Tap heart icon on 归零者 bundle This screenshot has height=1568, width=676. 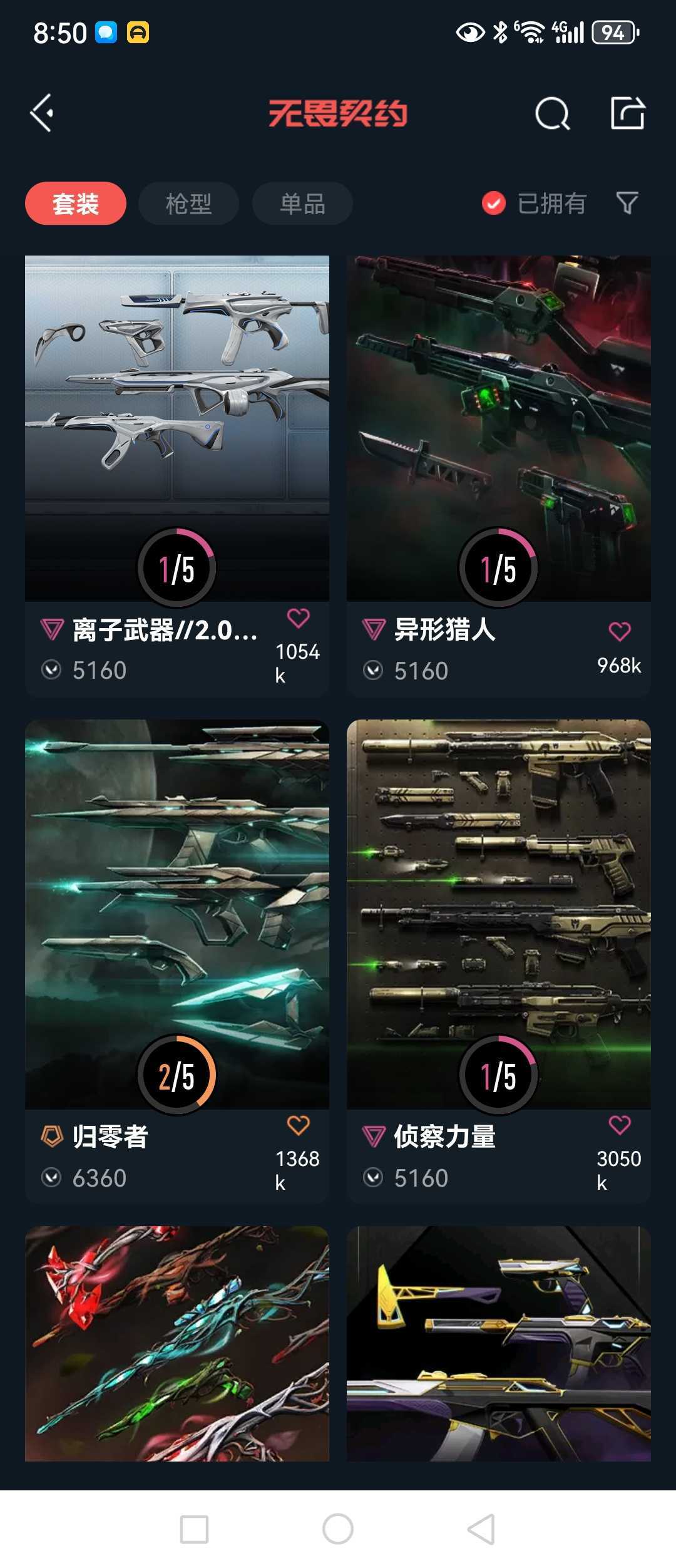pyautogui.click(x=299, y=1125)
